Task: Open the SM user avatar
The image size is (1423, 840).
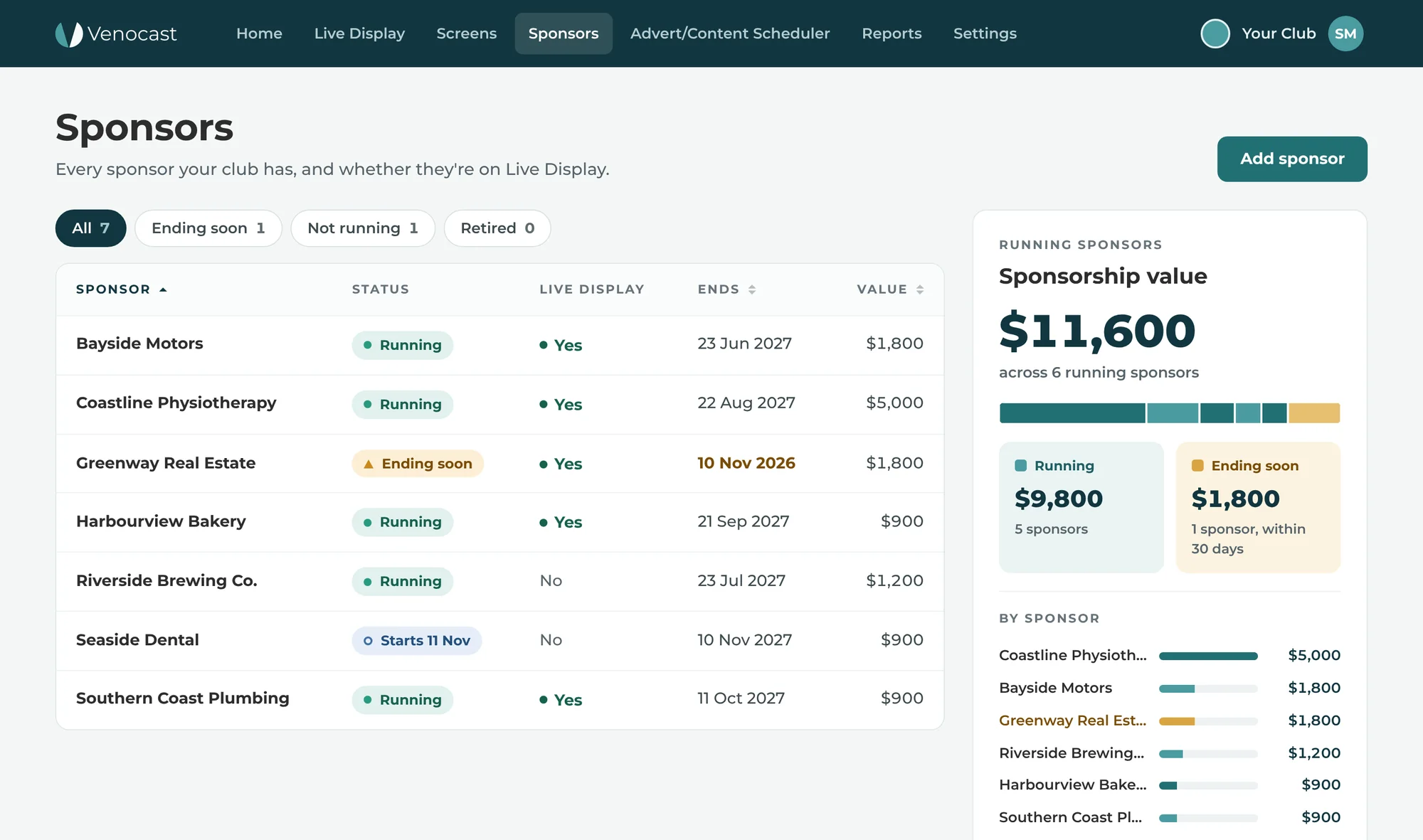Action: coord(1345,33)
